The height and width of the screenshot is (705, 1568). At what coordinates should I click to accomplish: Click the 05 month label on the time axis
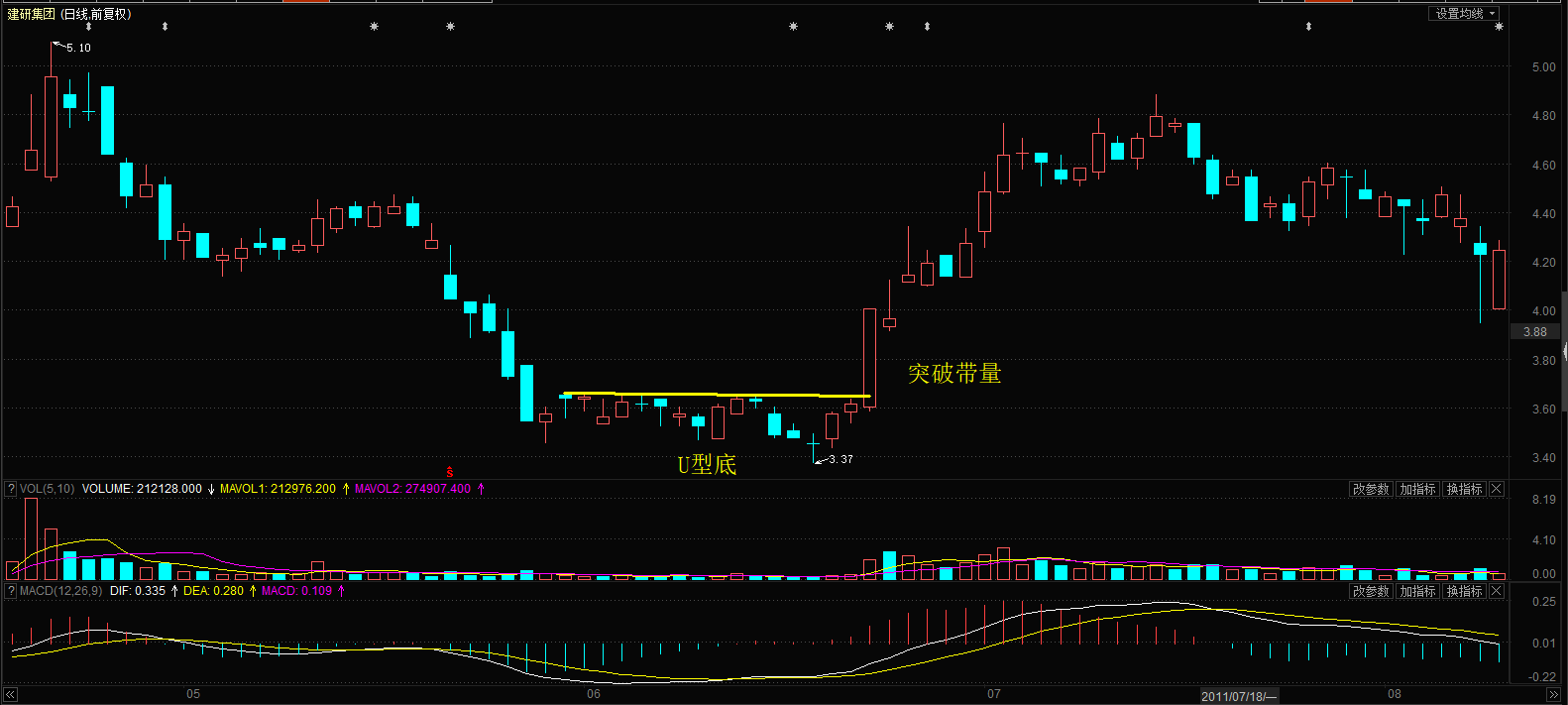[x=193, y=694]
